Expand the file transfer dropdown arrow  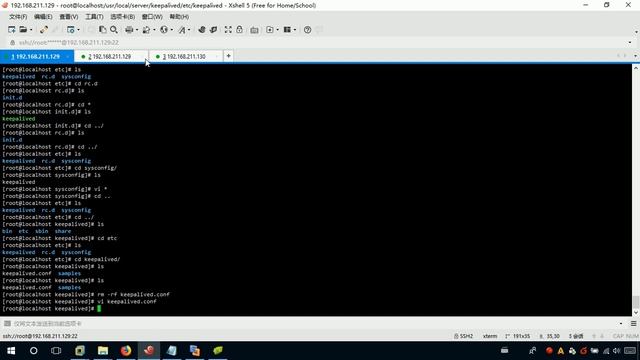(x=277, y=30)
